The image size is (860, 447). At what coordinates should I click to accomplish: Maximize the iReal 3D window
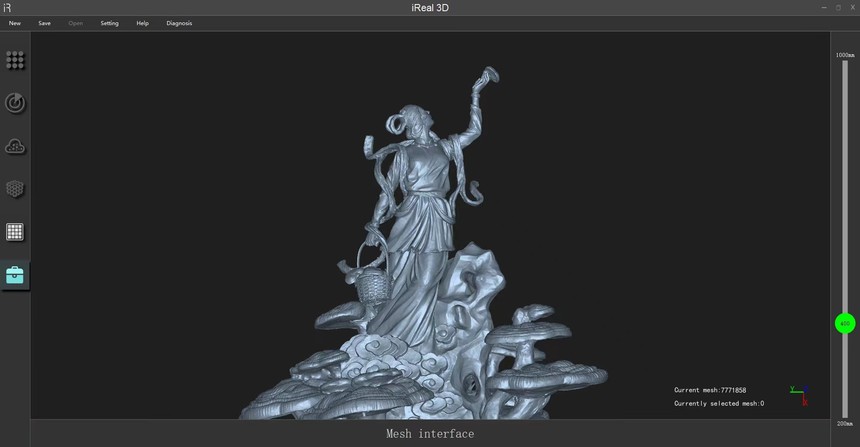click(838, 8)
